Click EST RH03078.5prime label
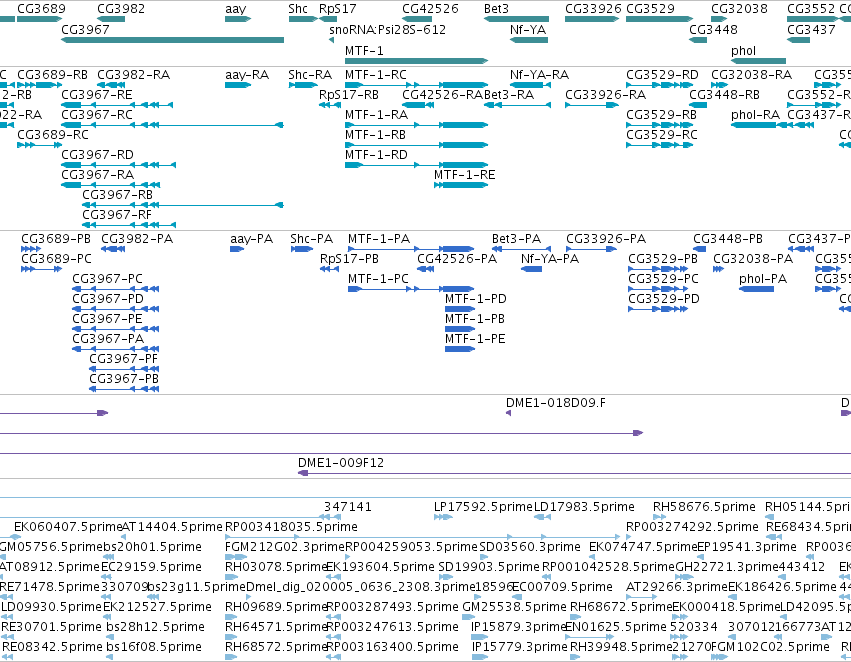The image size is (851, 662). point(276,567)
